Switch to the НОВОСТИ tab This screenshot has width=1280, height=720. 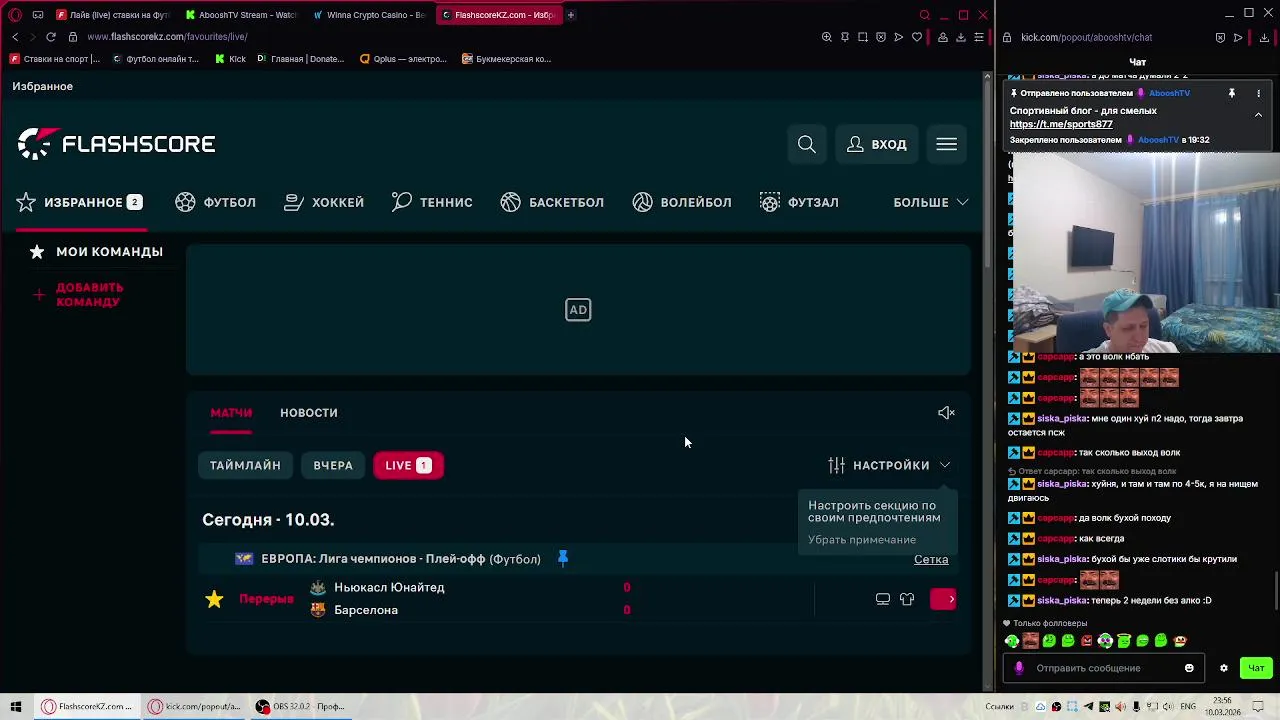pos(309,412)
